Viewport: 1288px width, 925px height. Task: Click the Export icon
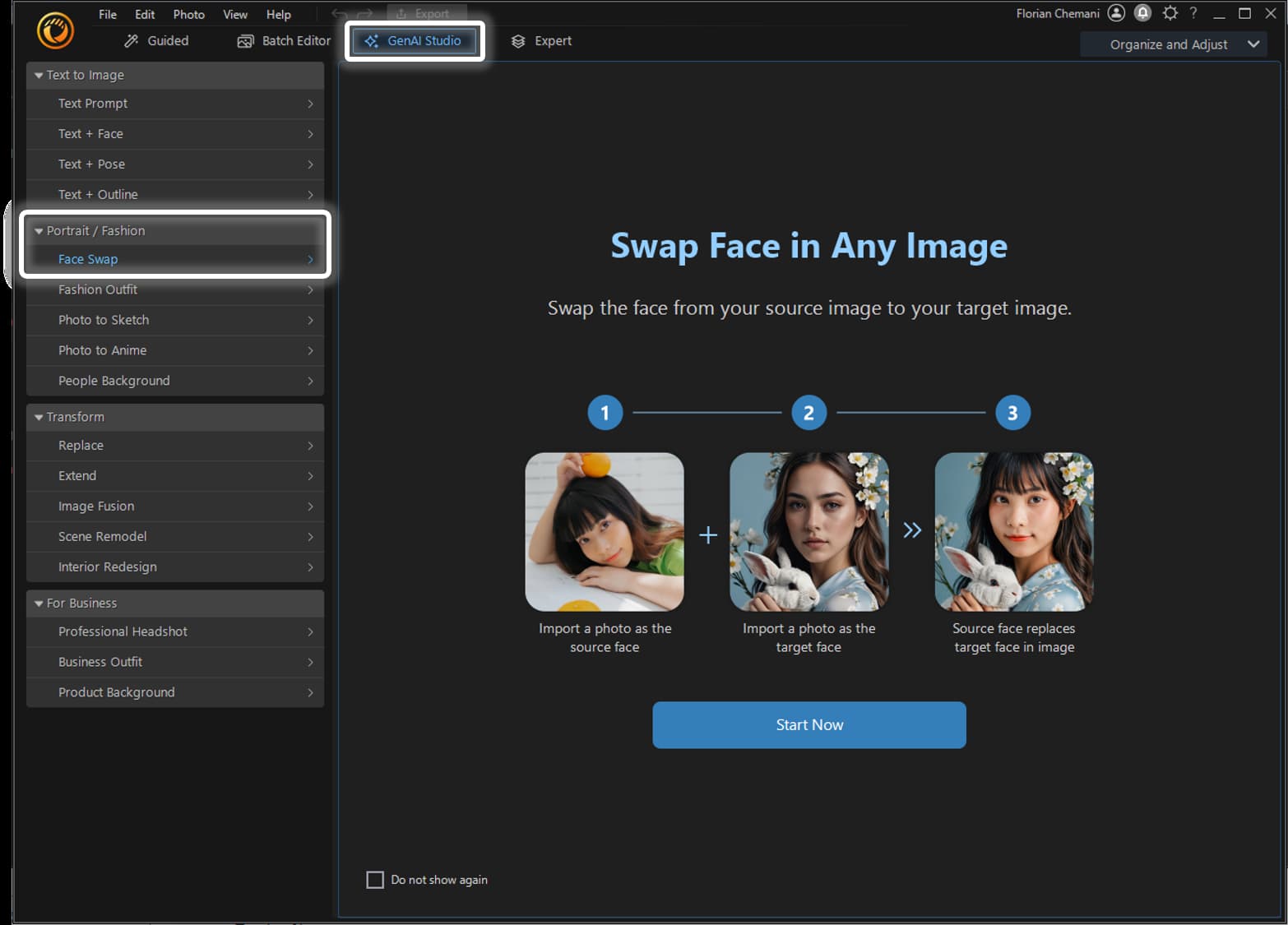click(401, 12)
